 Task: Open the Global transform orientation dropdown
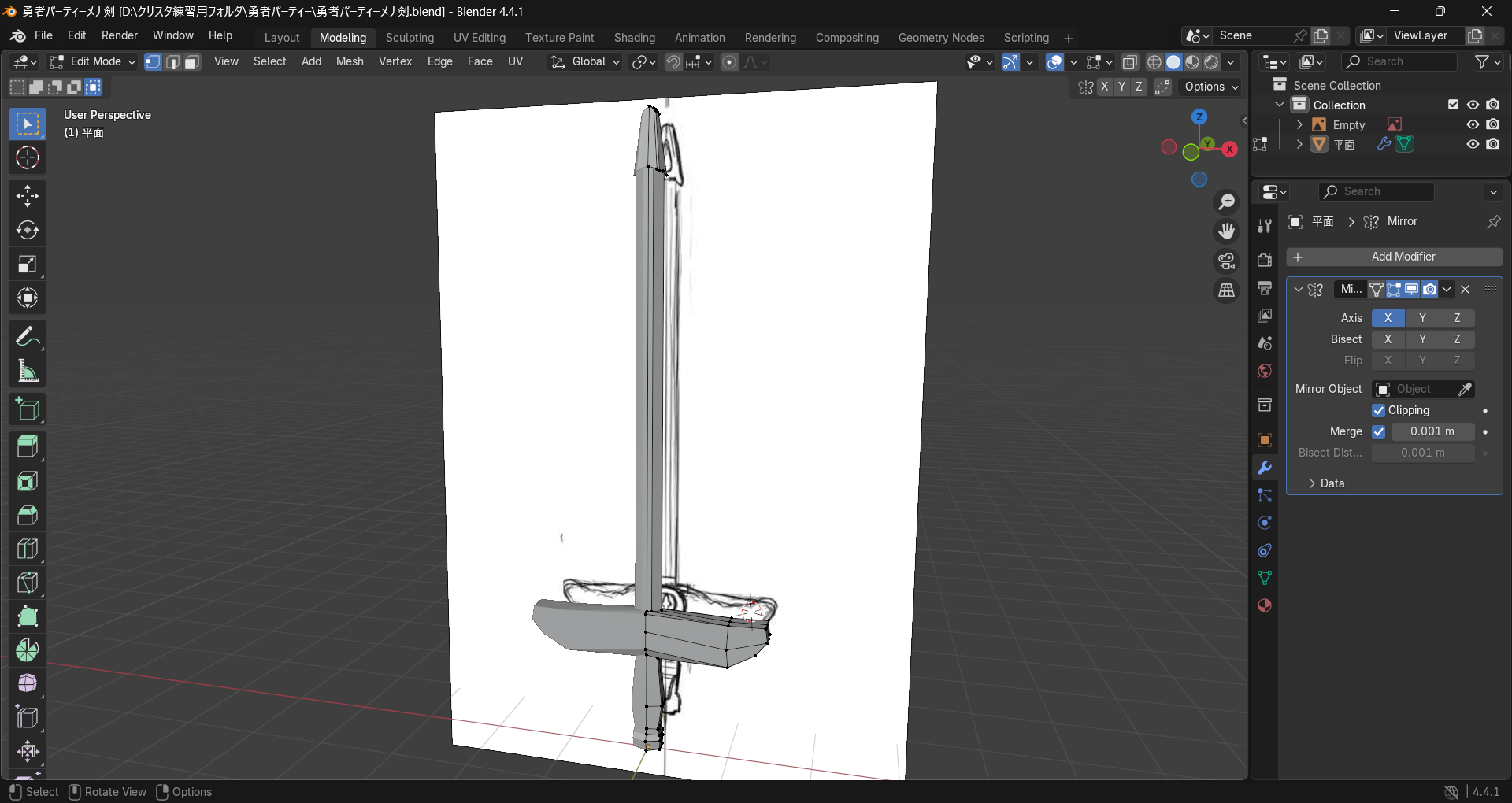(587, 62)
